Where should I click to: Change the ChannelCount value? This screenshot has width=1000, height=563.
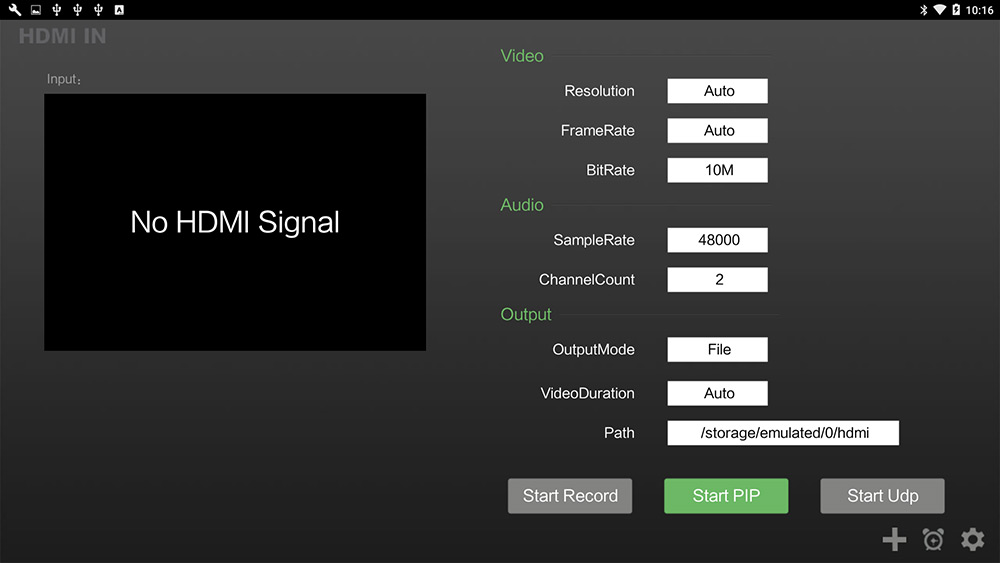pos(717,280)
